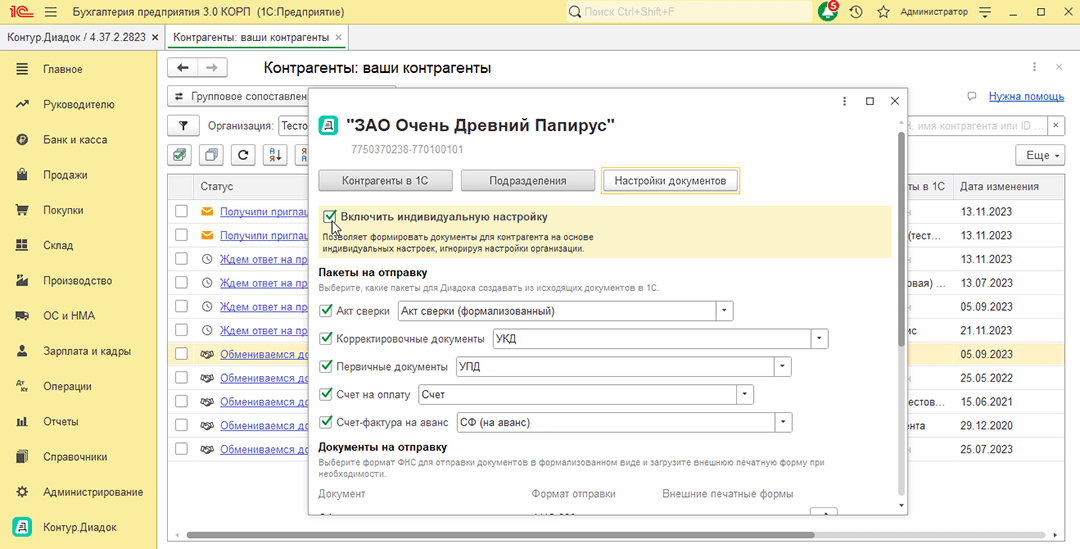Clear search with the X button
The height and width of the screenshot is (549, 1080).
tap(1056, 126)
